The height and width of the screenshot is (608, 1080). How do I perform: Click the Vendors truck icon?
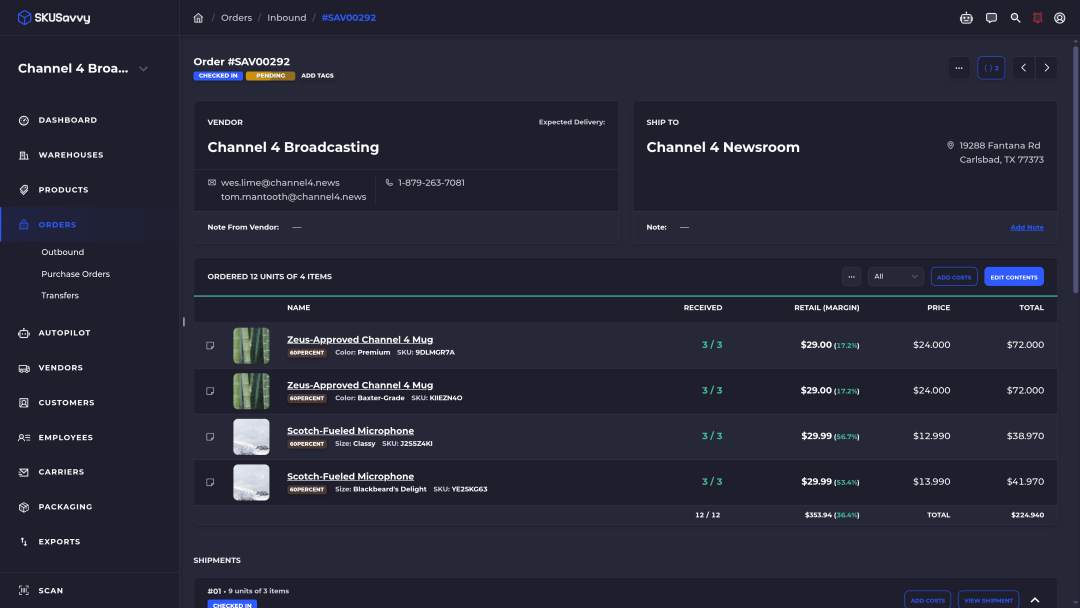24,368
